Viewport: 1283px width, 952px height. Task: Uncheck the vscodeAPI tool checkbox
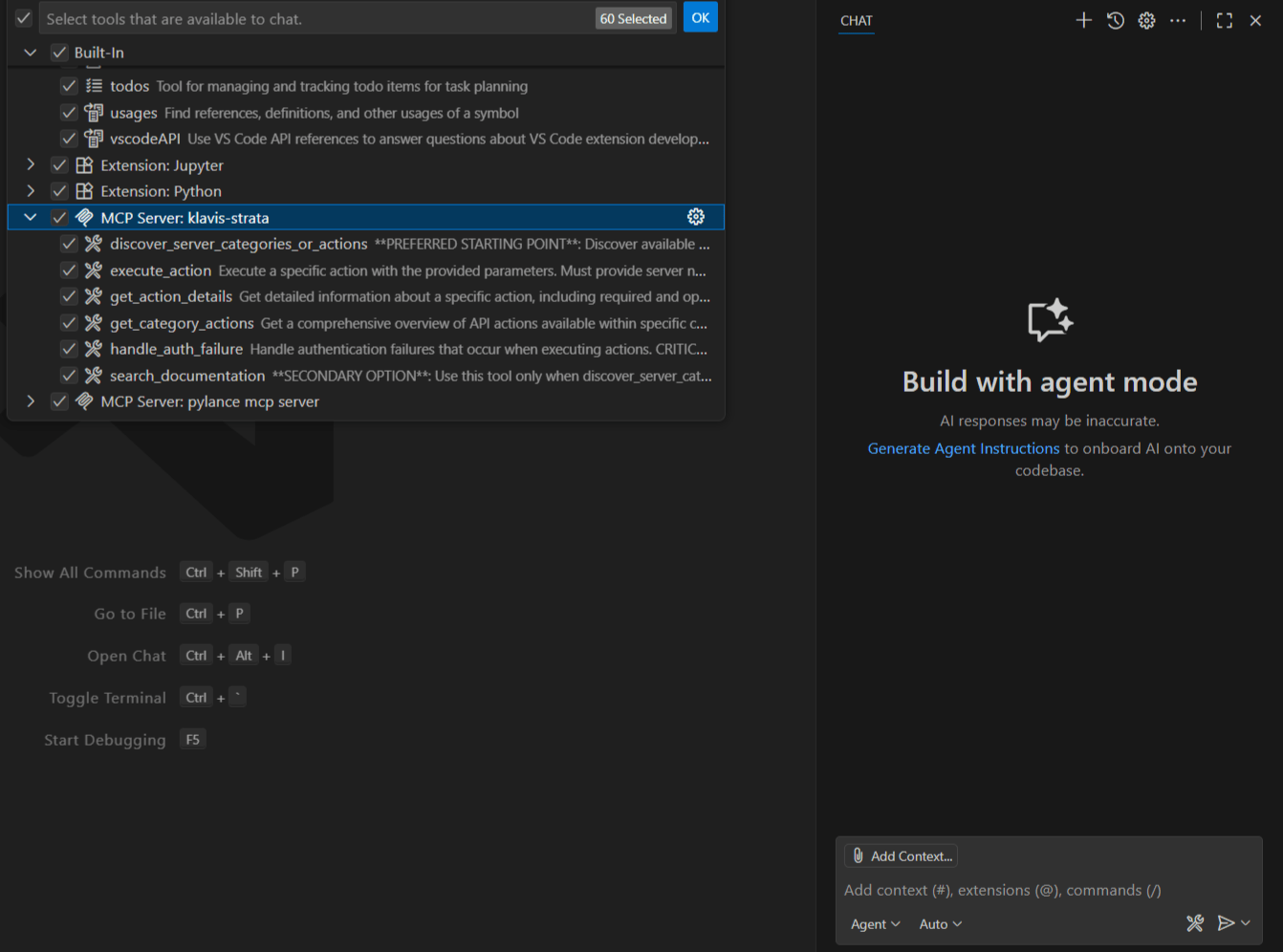pos(69,139)
